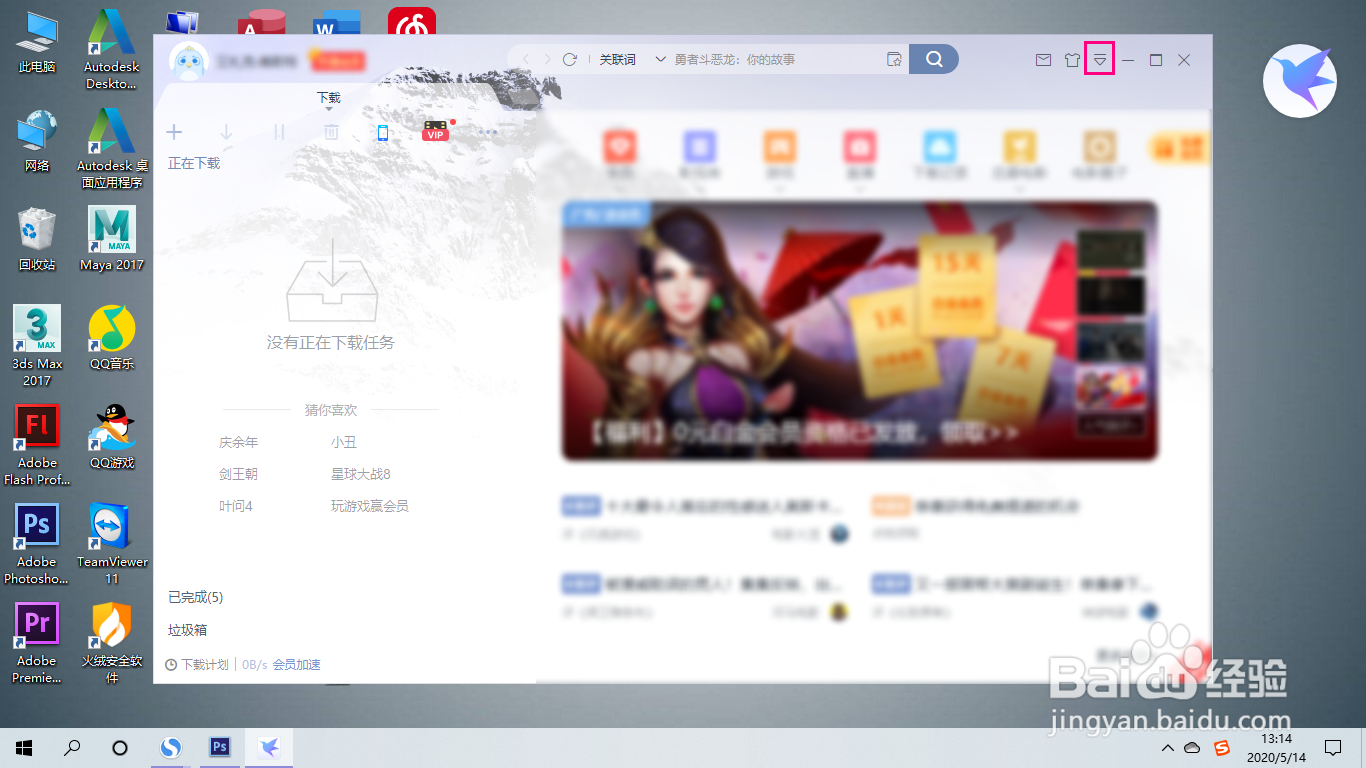Add a new download with plus icon
The image size is (1366, 768).
174,132
